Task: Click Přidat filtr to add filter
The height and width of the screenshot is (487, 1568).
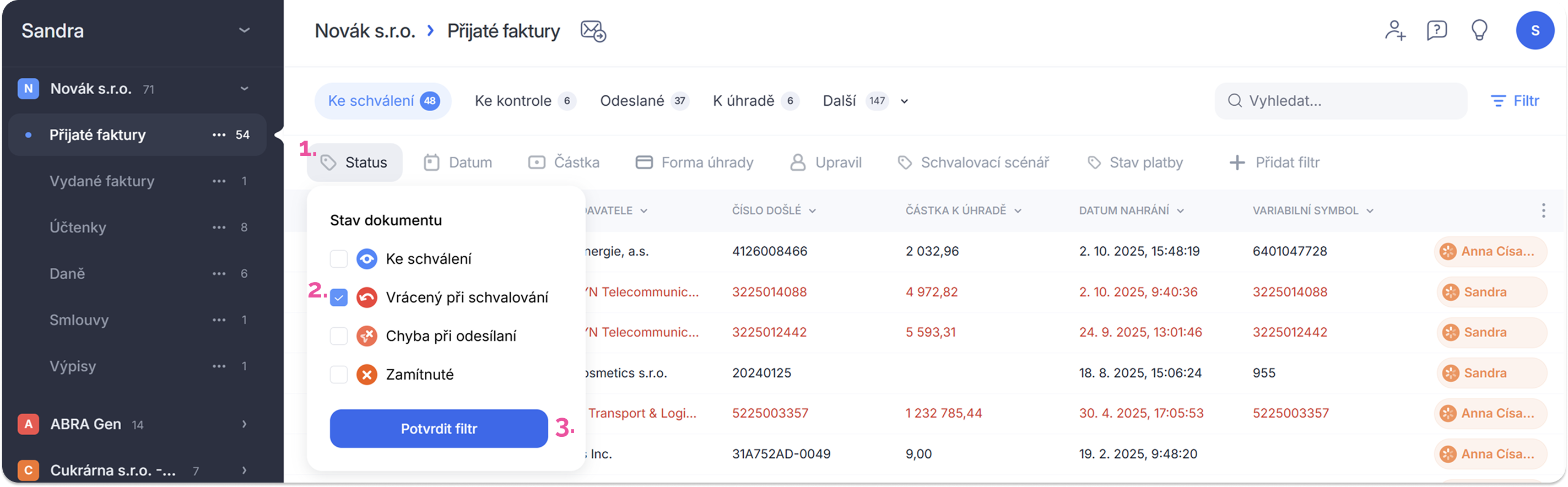Action: point(1274,163)
